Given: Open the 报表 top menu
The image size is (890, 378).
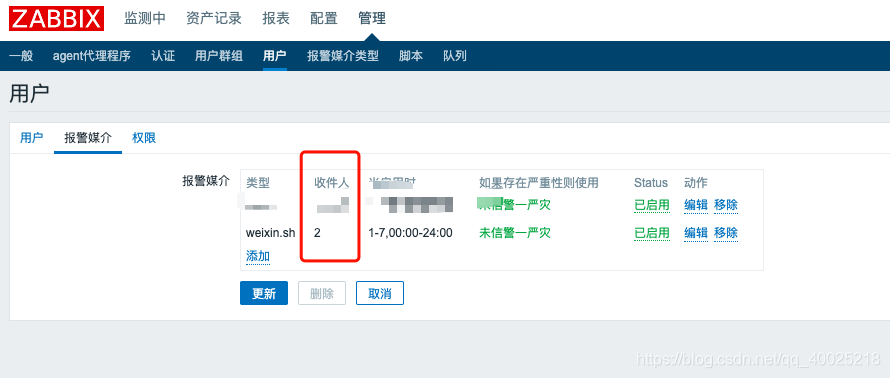Looking at the screenshot, I should (x=276, y=18).
